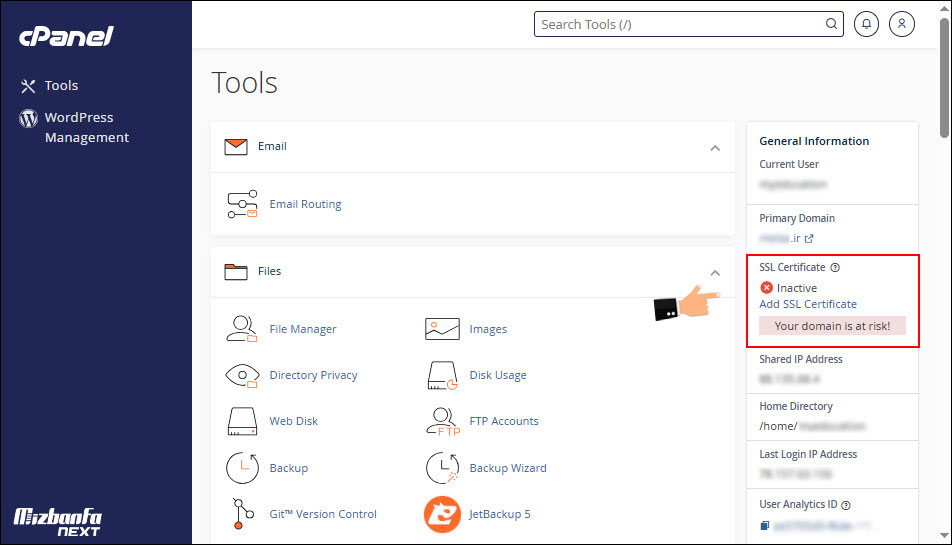The width and height of the screenshot is (952, 545).
Task: Click the Email Routing icon
Action: point(242,204)
